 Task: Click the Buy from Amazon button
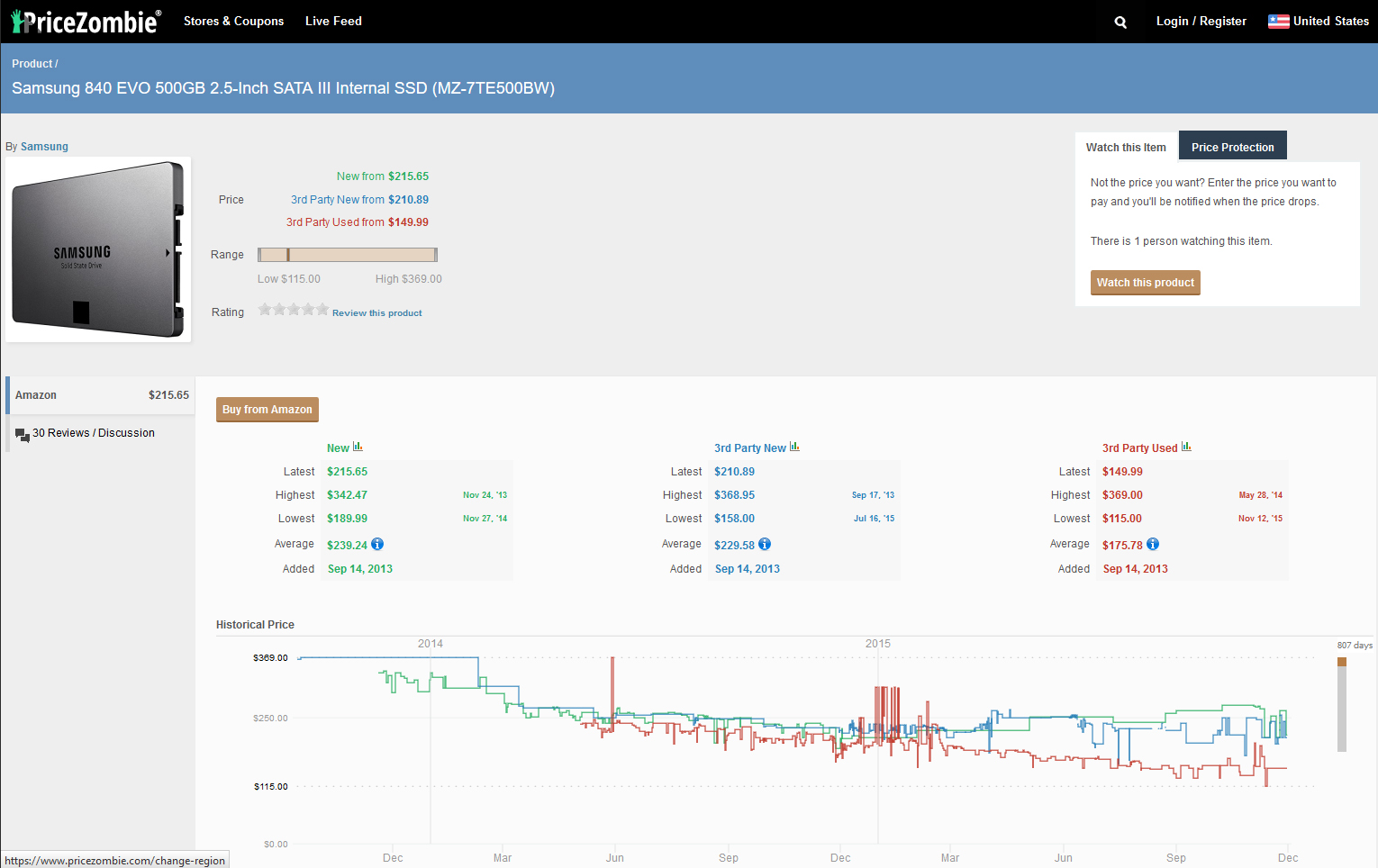point(267,410)
